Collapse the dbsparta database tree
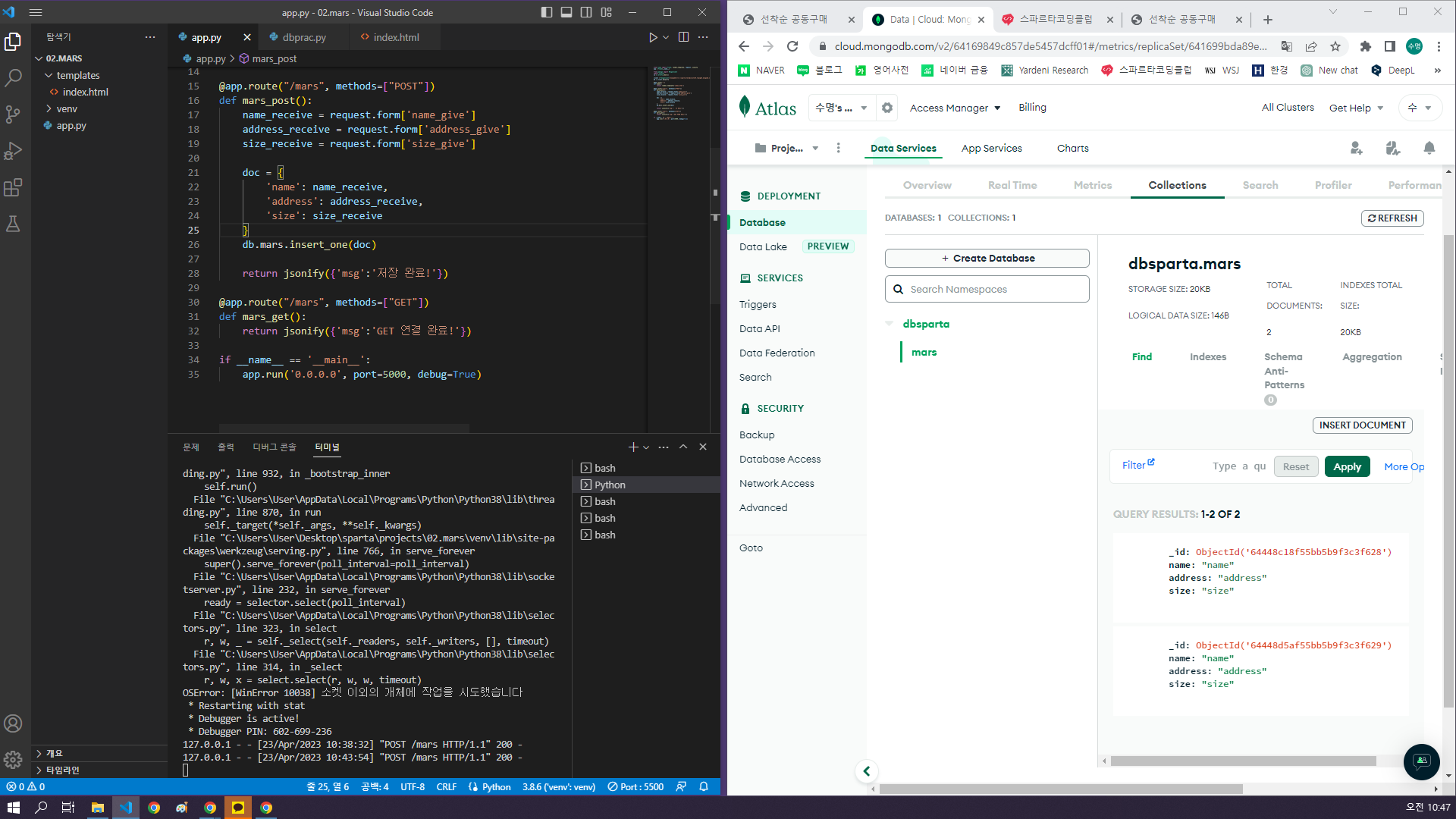This screenshot has width=1456, height=819. coord(890,324)
